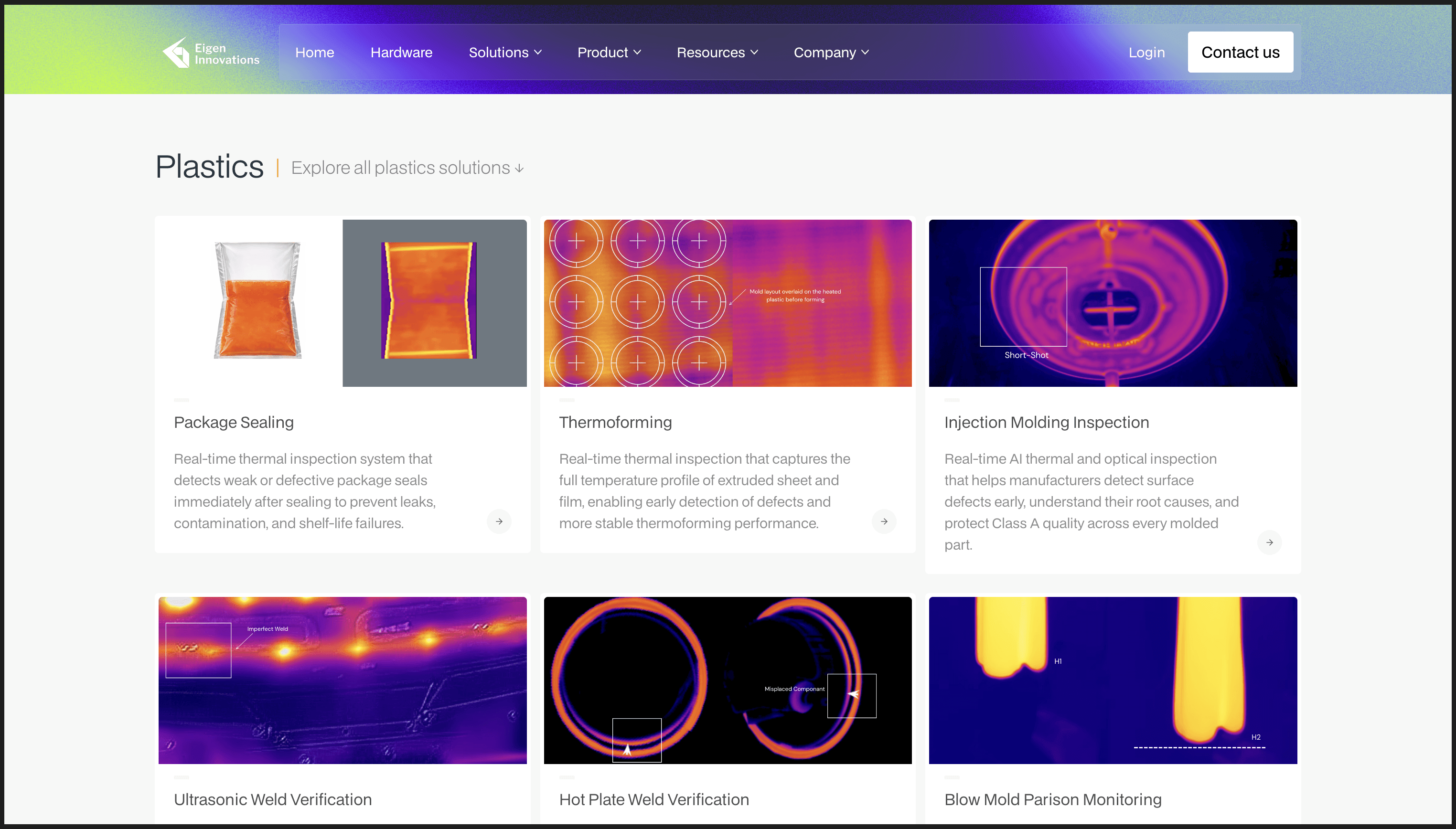Screen dimensions: 1456x829
Task: Open the Thermoforming mold layout image
Action: coord(727,303)
